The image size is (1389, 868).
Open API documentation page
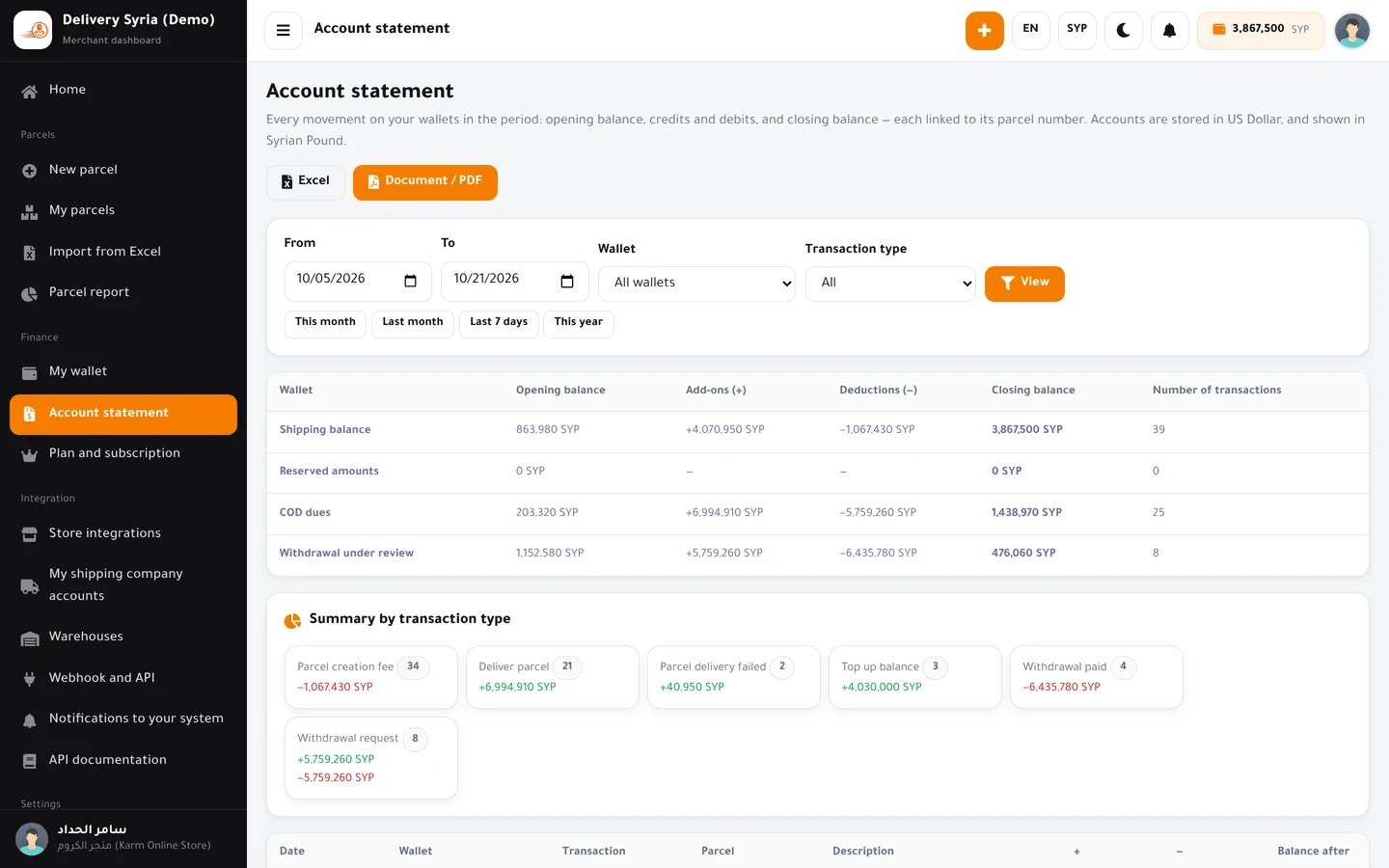[x=123, y=760]
